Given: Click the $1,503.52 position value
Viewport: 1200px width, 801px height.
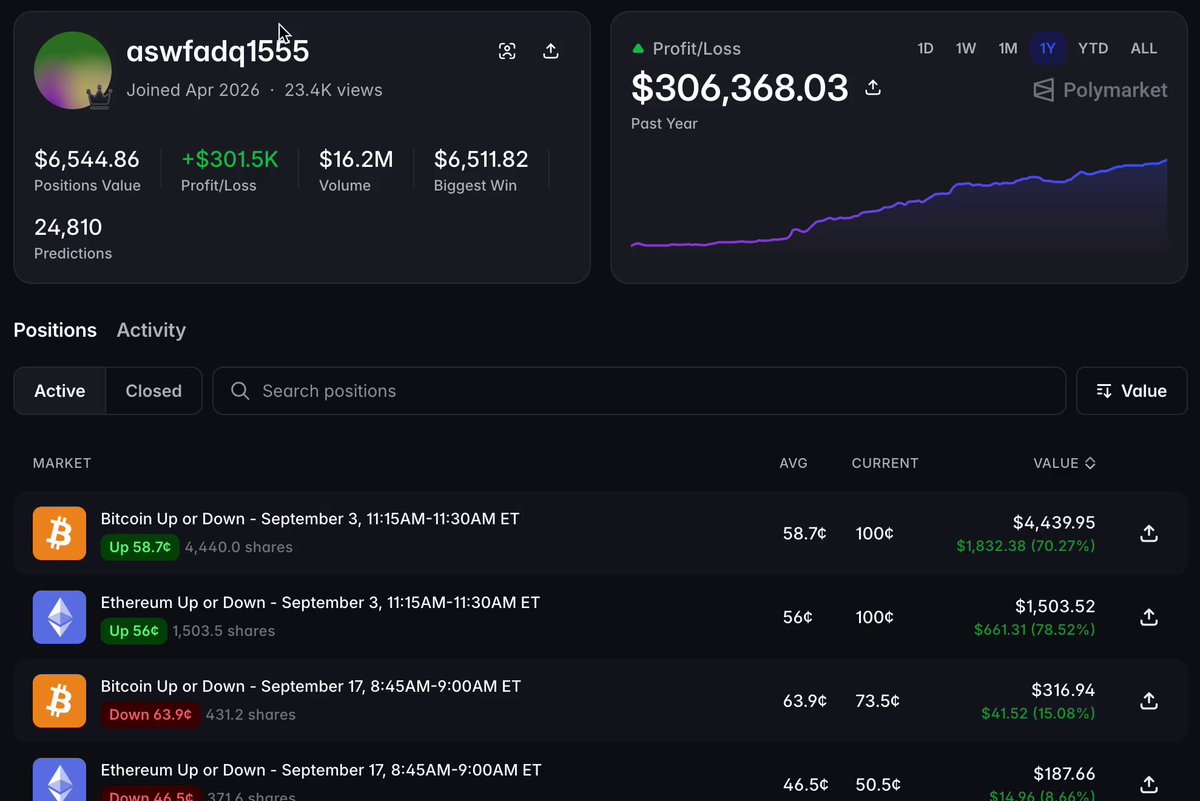Looking at the screenshot, I should point(1055,606).
